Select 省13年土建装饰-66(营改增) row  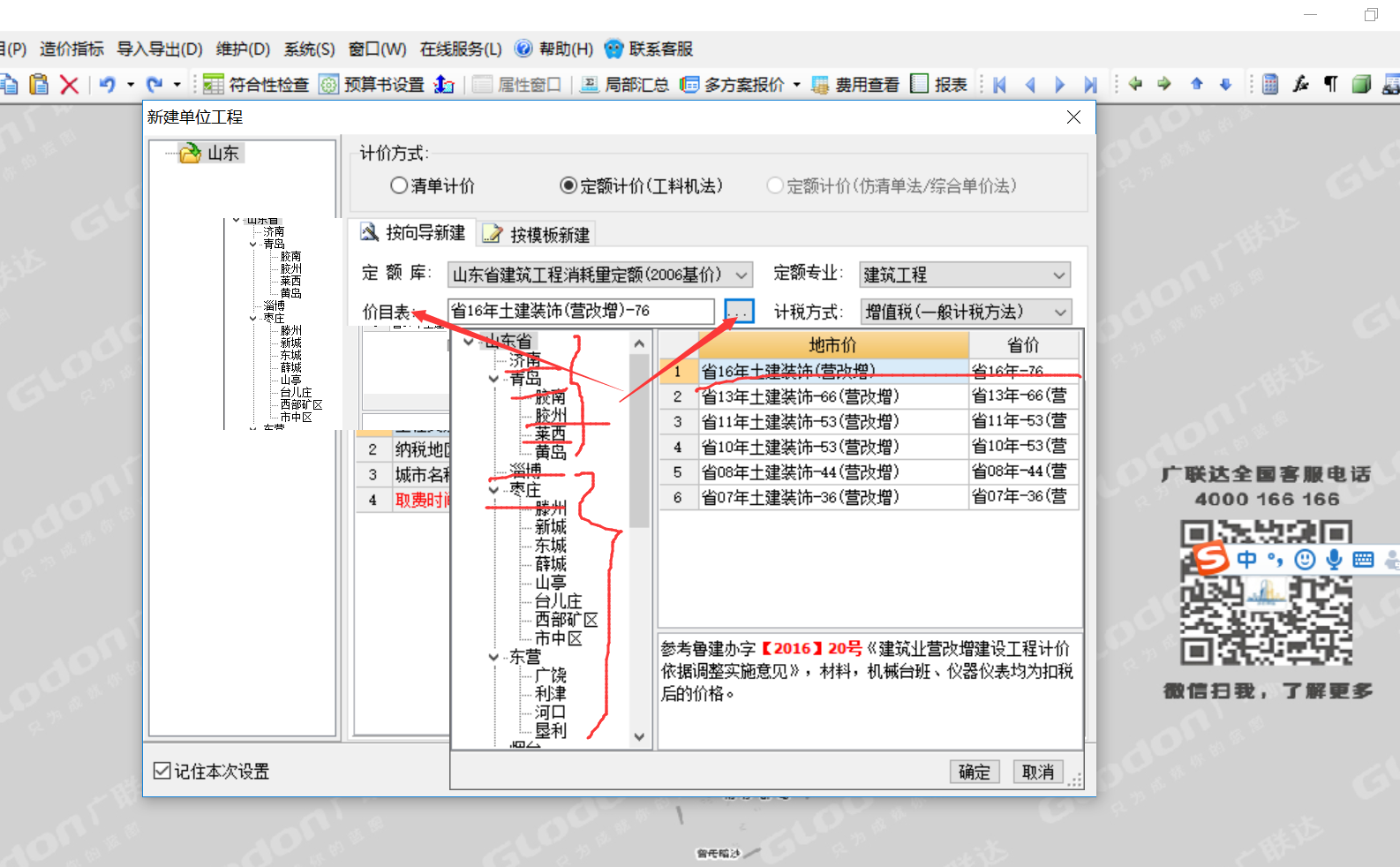click(869, 396)
